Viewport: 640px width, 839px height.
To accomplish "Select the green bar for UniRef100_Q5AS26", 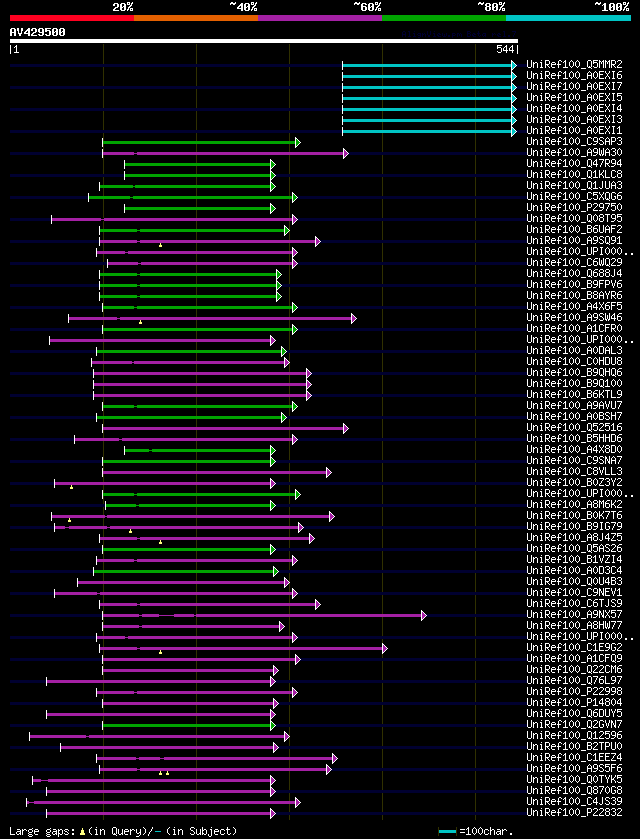I will coord(189,549).
